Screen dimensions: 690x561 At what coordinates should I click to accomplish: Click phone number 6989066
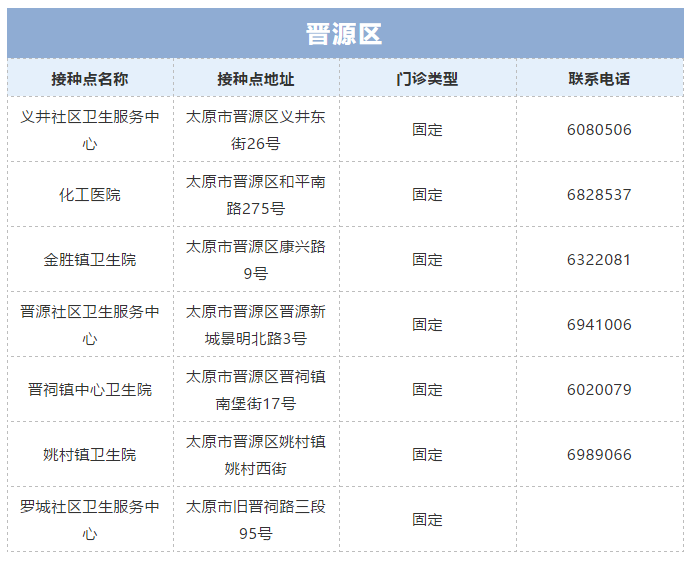click(x=599, y=455)
